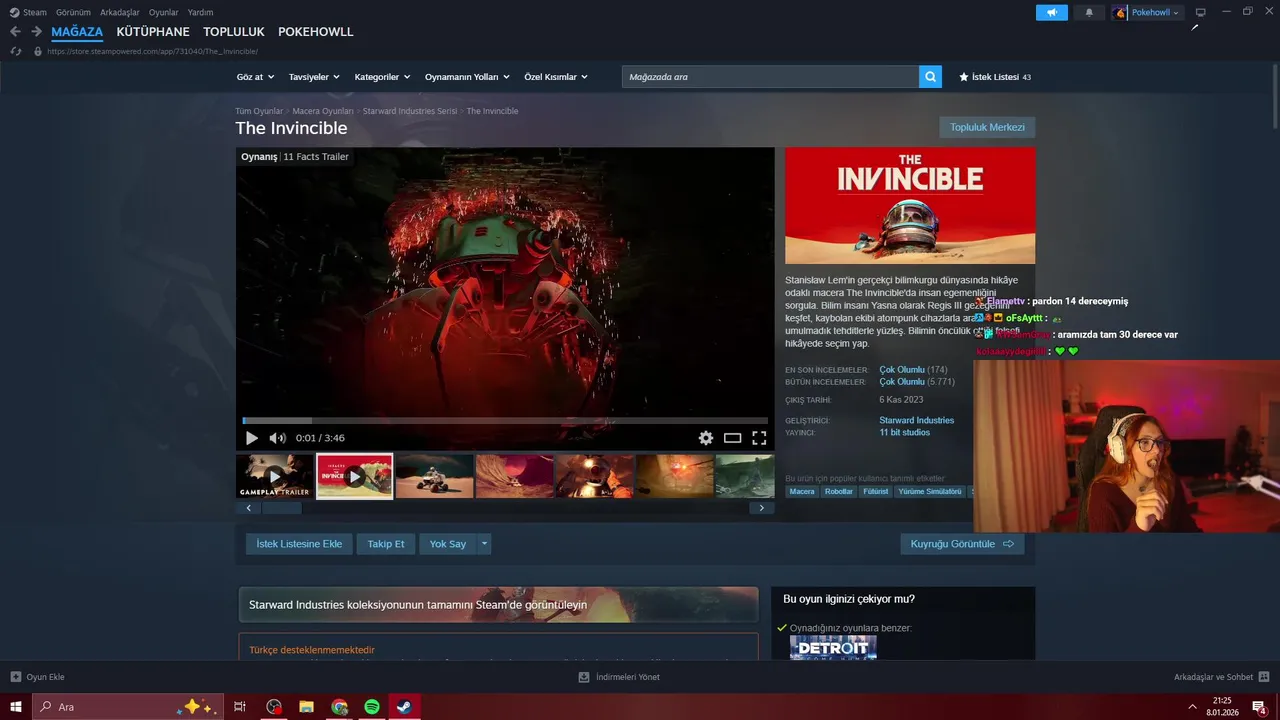
Task: Mute the trailer volume
Action: point(277,438)
